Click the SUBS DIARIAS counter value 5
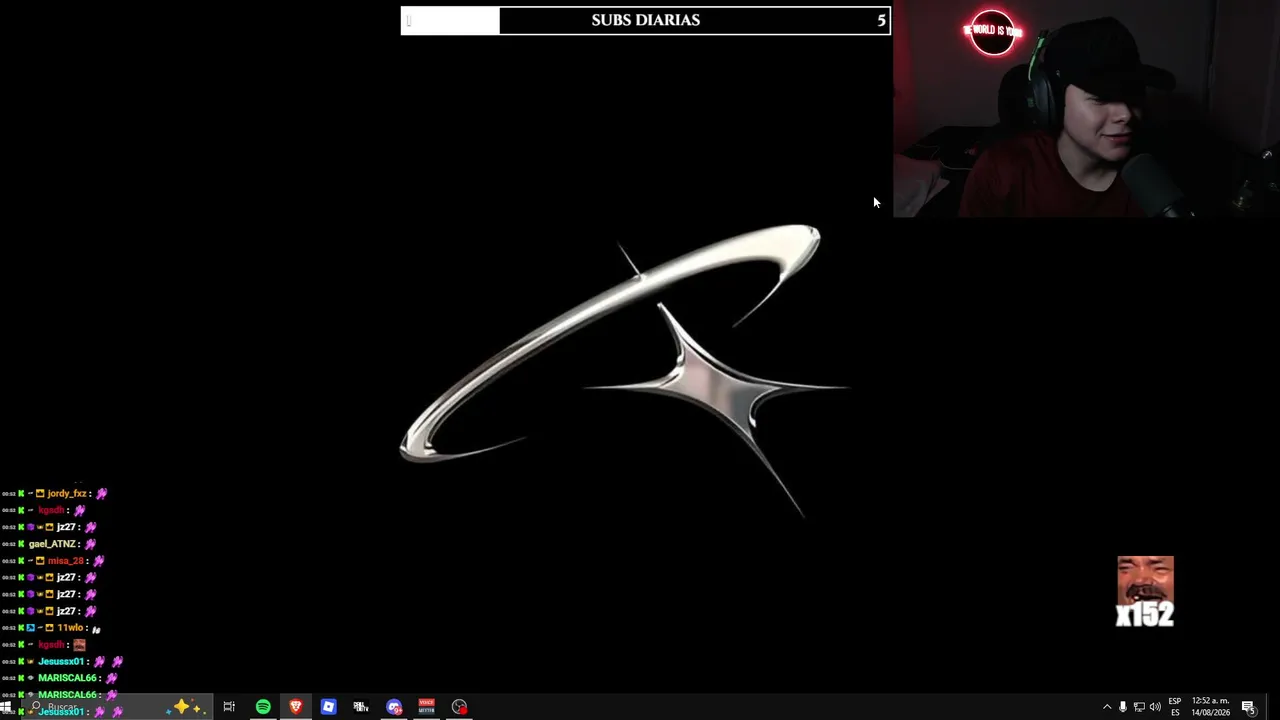This screenshot has width=1280, height=720. [x=881, y=20]
